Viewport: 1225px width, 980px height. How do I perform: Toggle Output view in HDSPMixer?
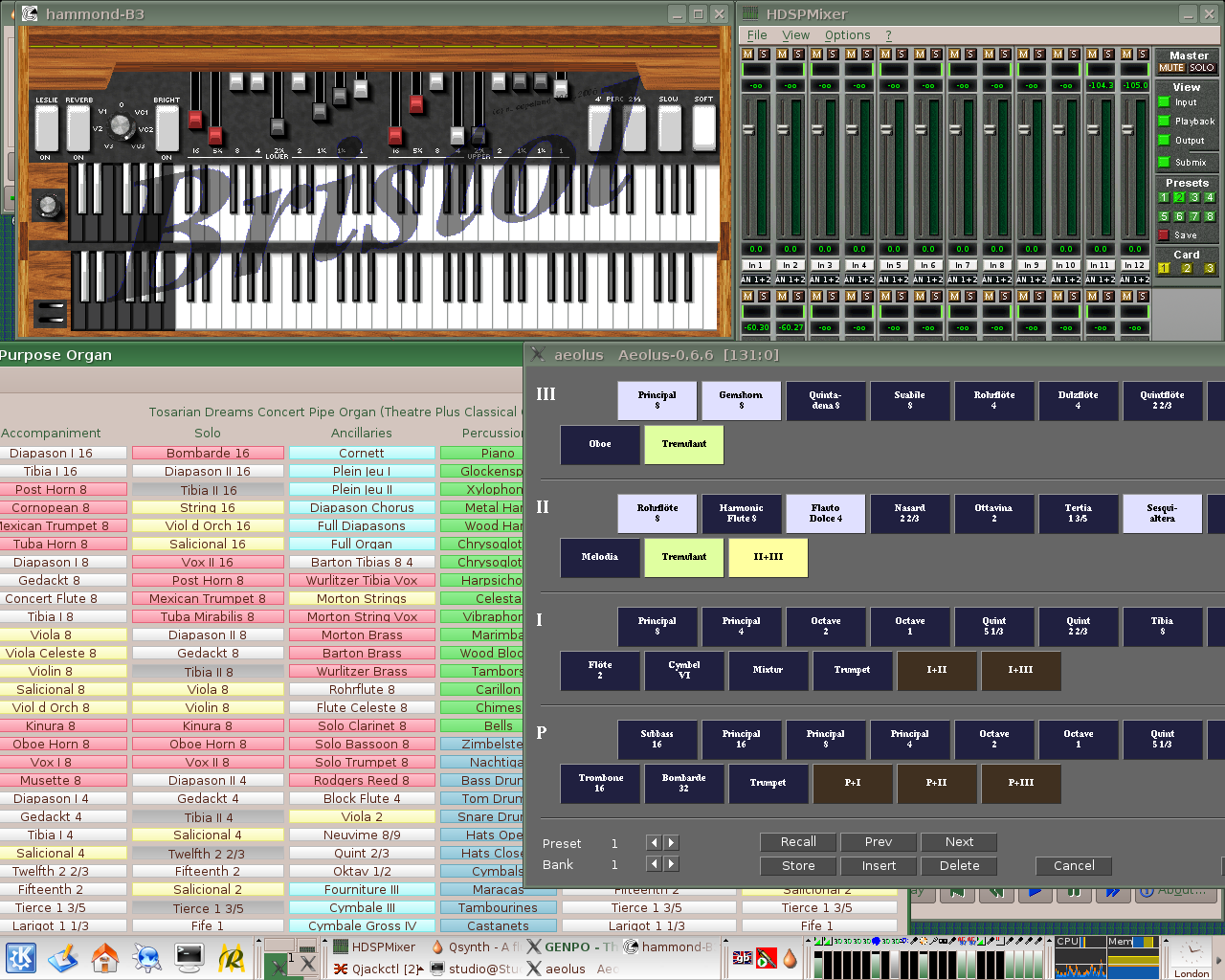(1164, 141)
